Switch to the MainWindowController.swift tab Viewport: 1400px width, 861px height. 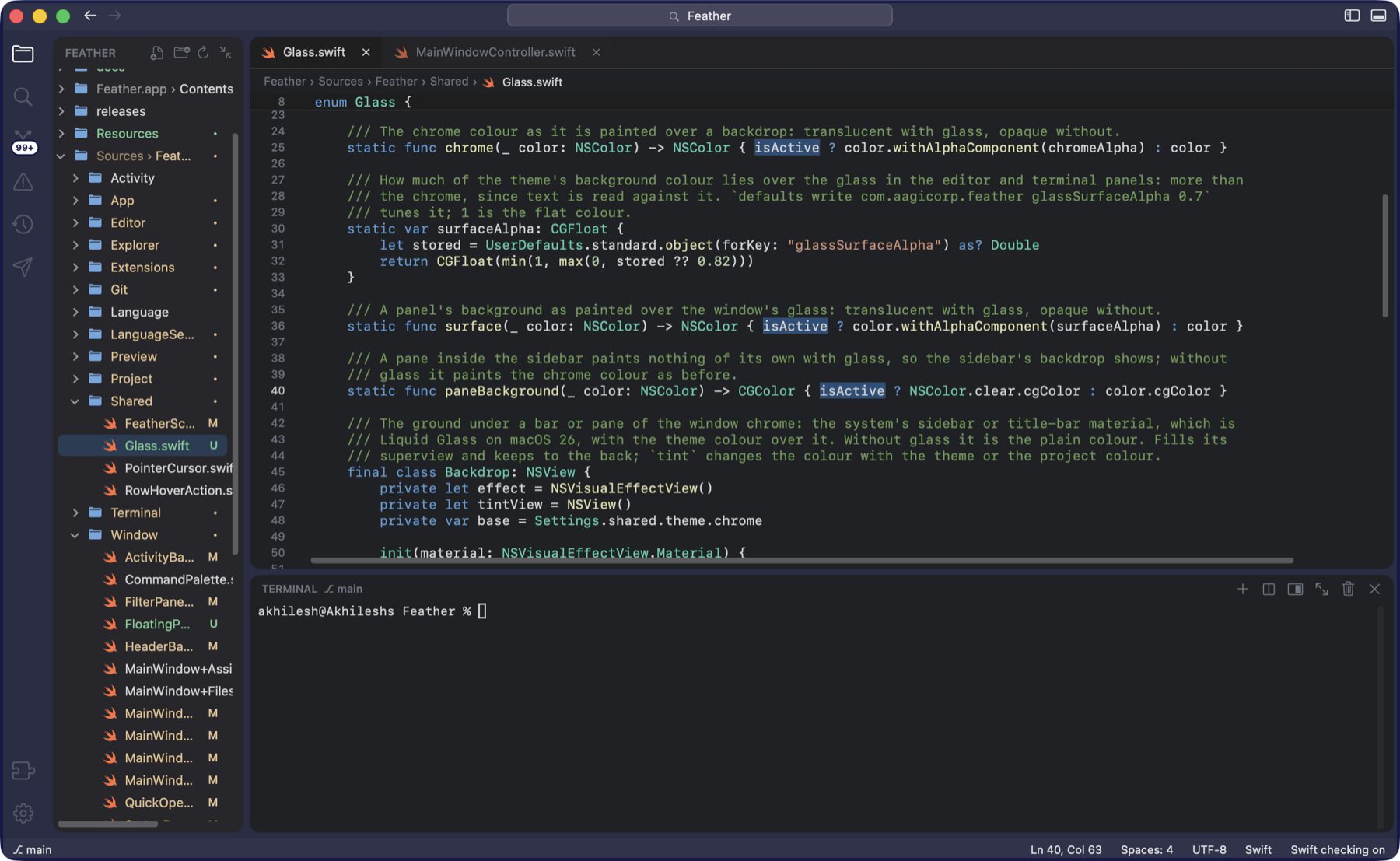tap(495, 52)
